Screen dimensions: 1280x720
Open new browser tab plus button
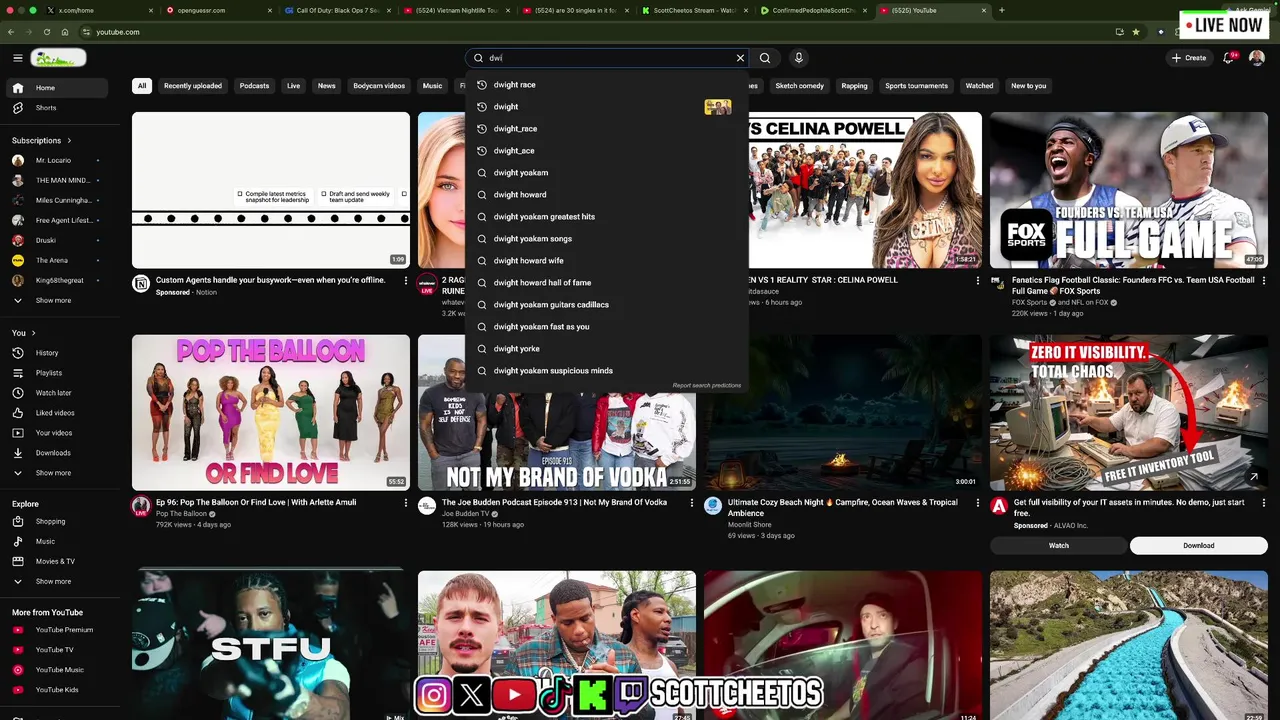point(1002,10)
